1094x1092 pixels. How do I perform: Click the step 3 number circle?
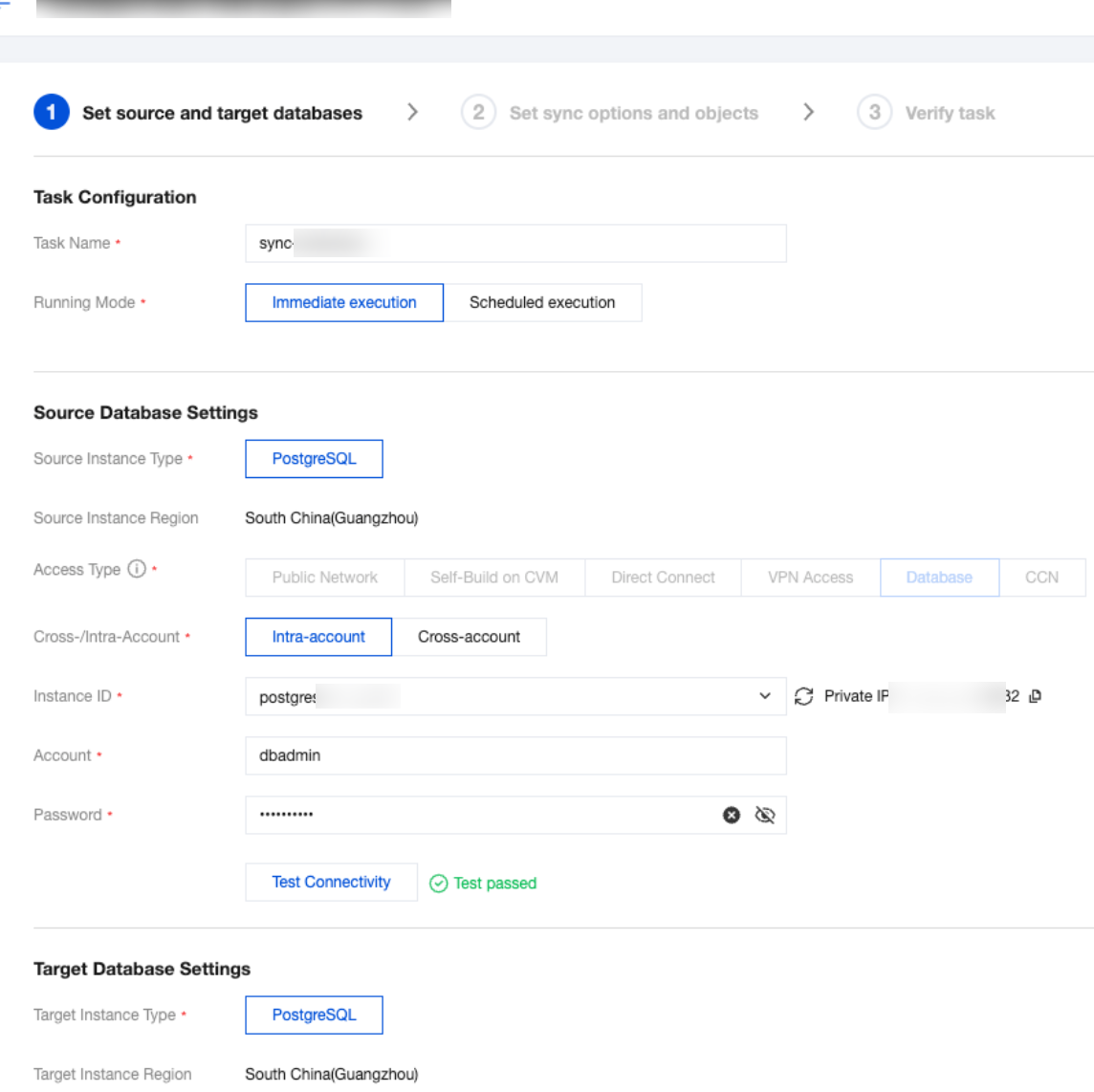pos(874,113)
